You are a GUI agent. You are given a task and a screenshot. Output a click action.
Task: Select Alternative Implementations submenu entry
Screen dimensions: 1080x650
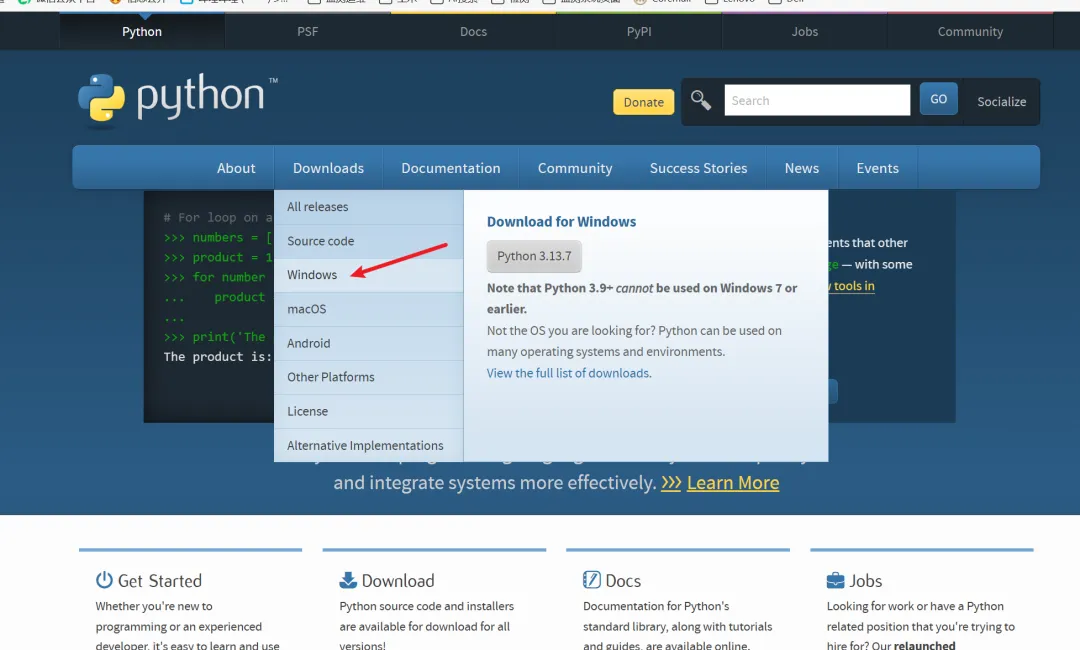368,445
